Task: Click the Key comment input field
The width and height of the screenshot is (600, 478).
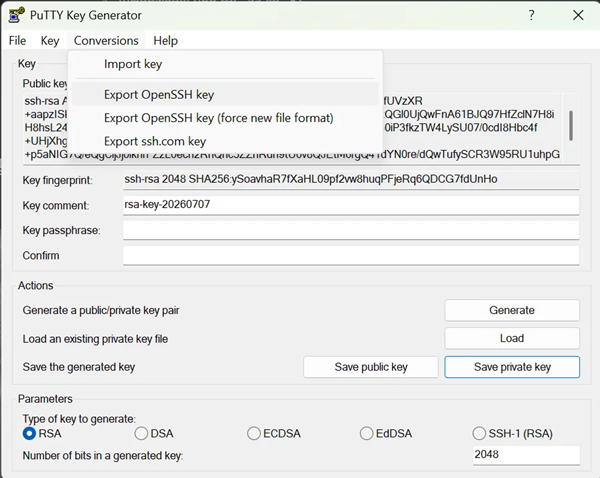Action: (351, 205)
